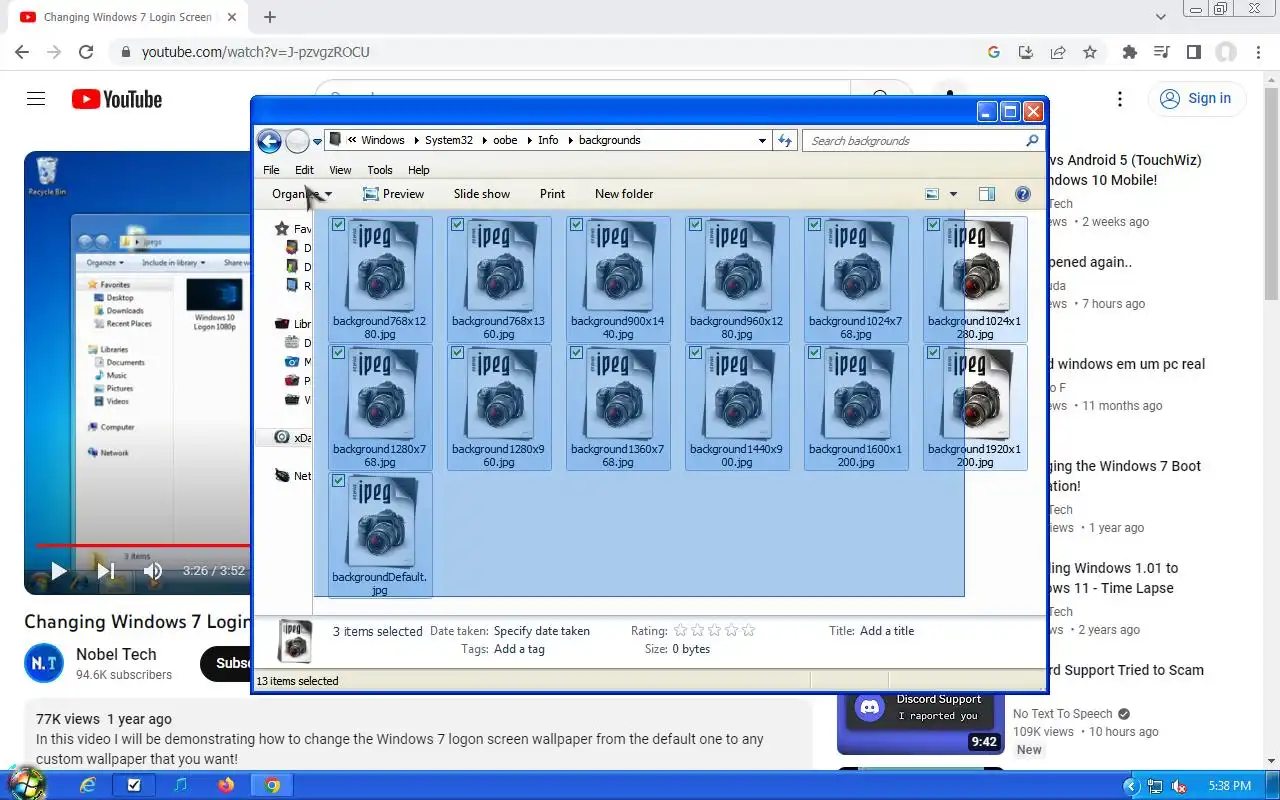1280x800 pixels.
Task: Open recent pages dropdown beside forward button
Action: [317, 142]
